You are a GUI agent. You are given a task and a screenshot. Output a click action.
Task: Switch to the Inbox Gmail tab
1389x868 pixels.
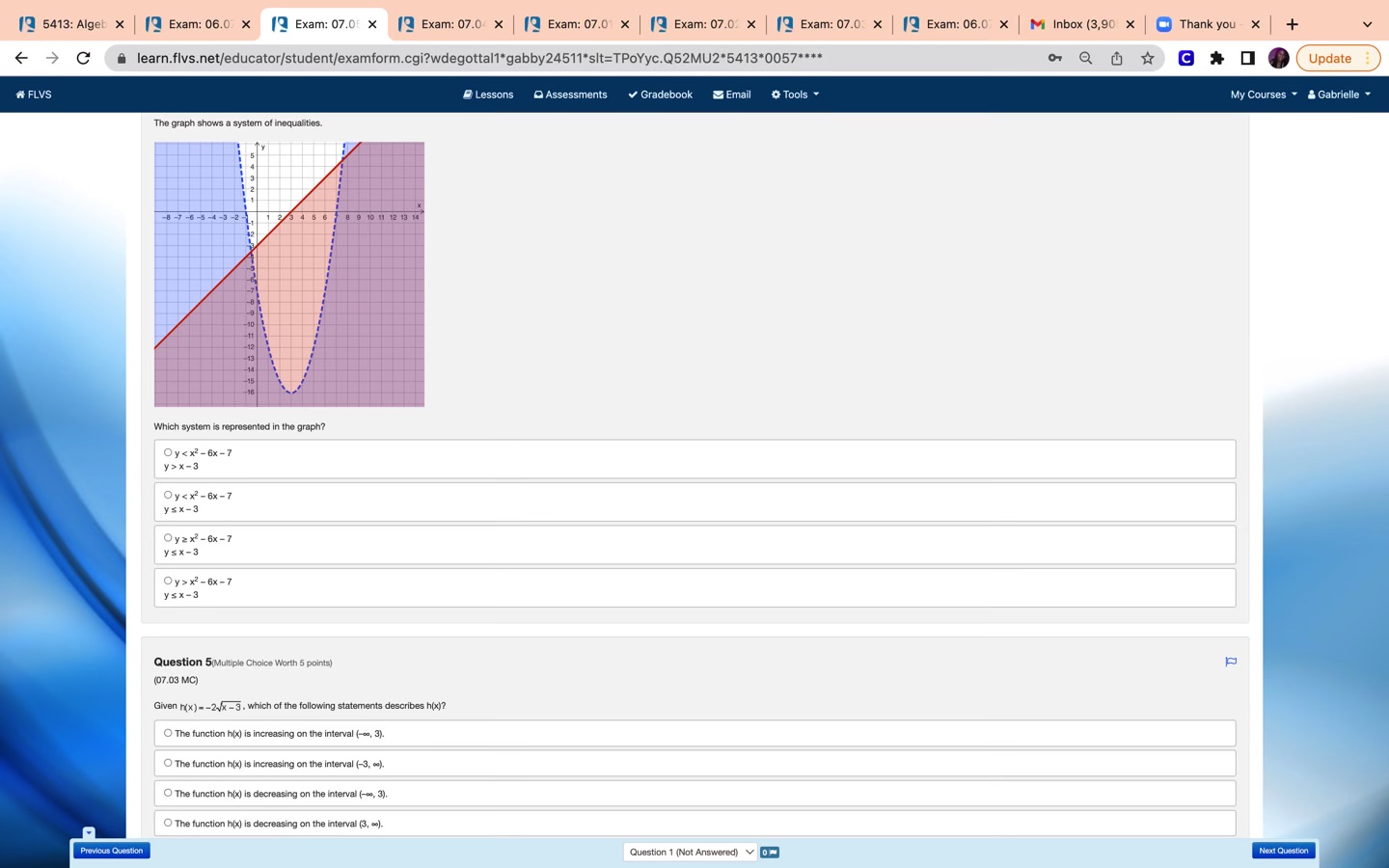coord(1080,24)
